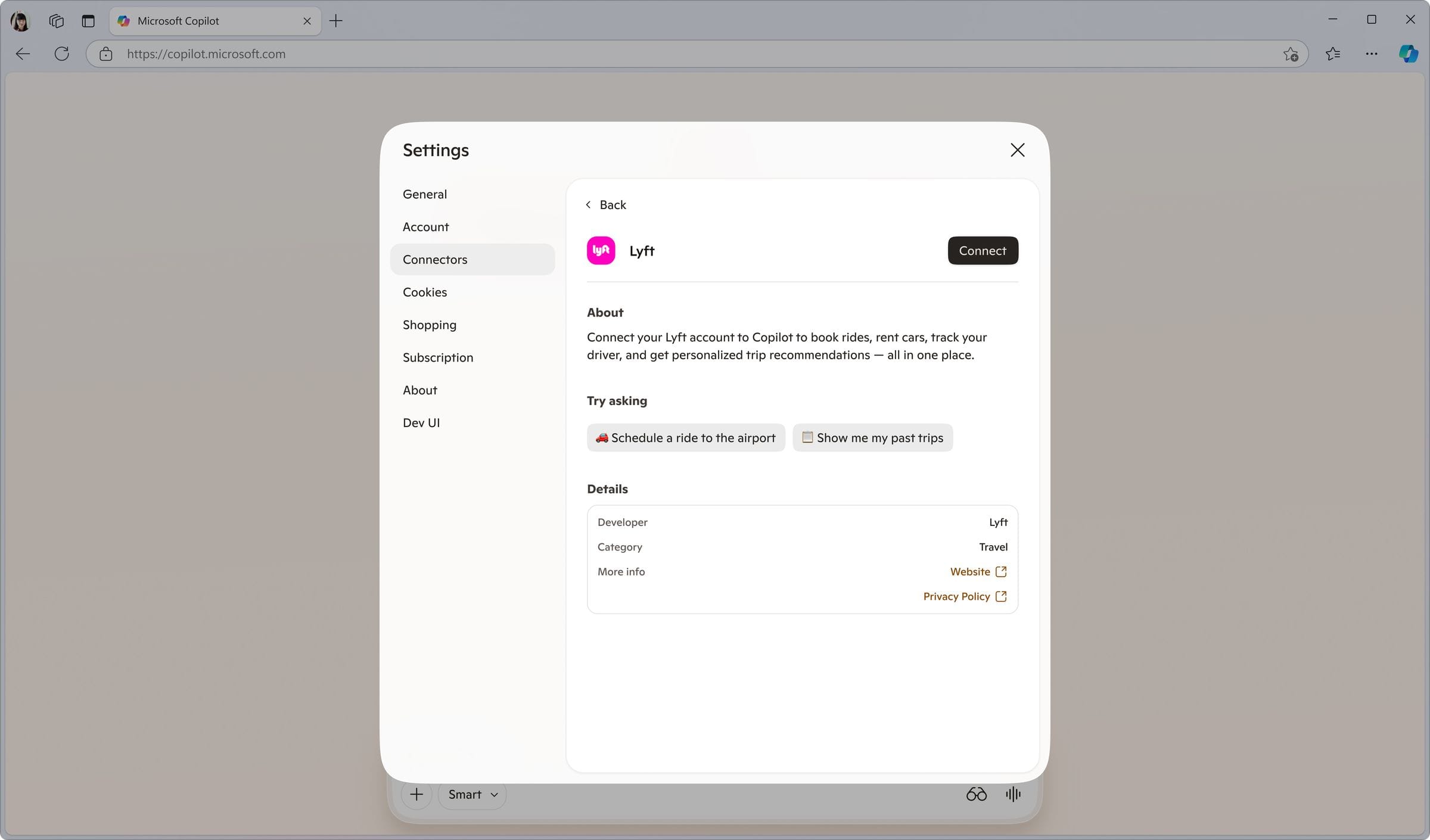Viewport: 1430px width, 840px height.
Task: Click the 'More info' label
Action: coord(621,571)
